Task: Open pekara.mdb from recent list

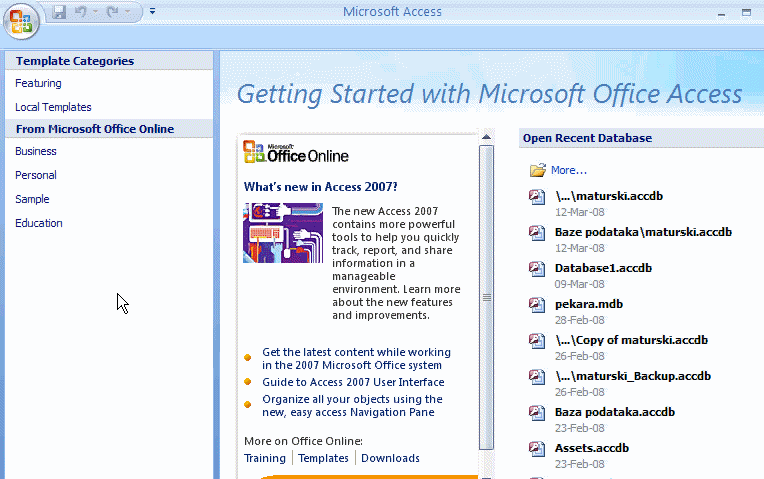Action: click(x=589, y=304)
